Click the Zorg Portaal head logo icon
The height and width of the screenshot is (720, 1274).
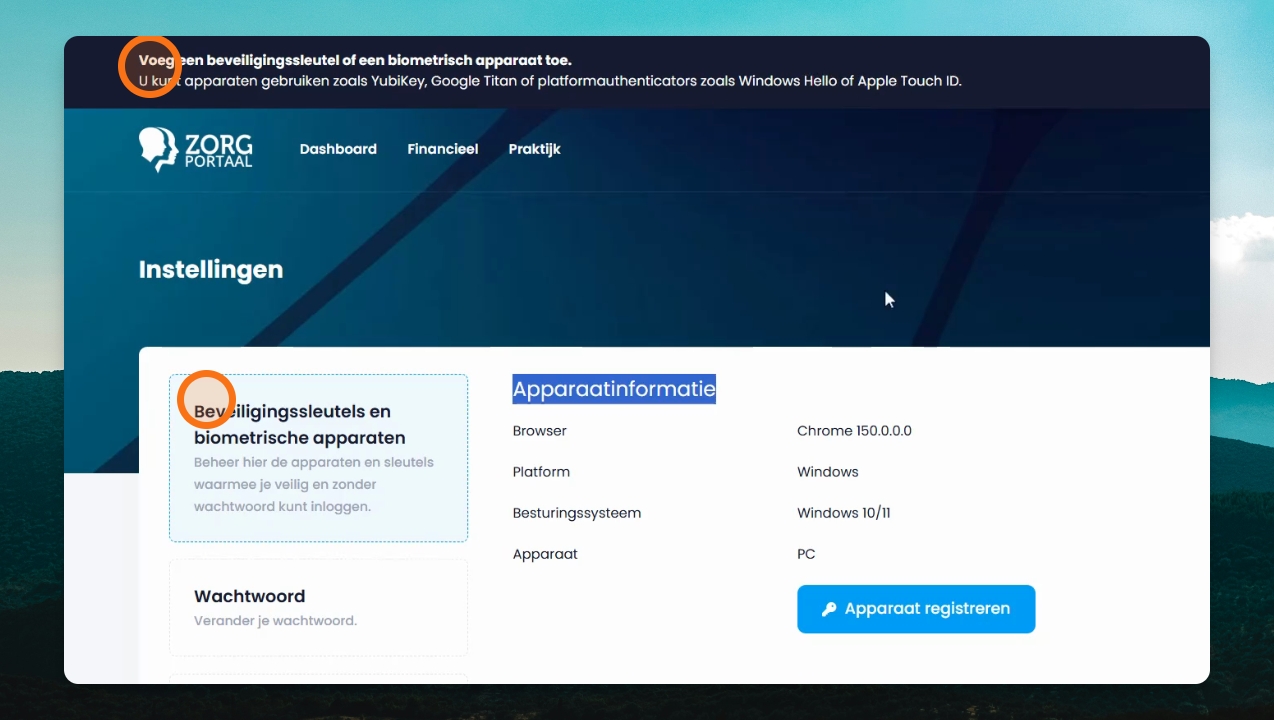point(158,149)
